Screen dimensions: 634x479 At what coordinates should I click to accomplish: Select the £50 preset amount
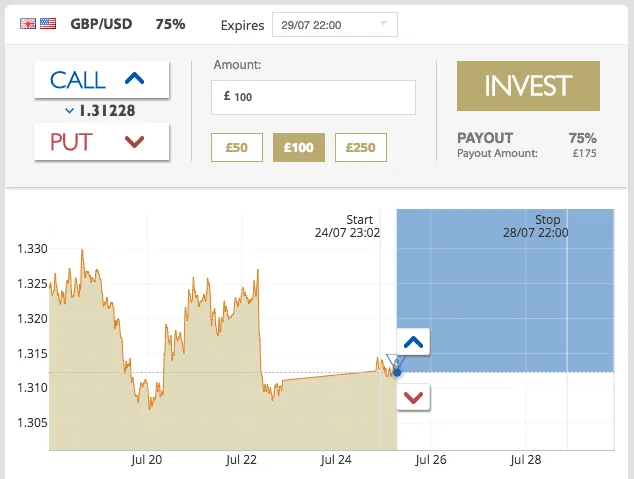click(237, 148)
